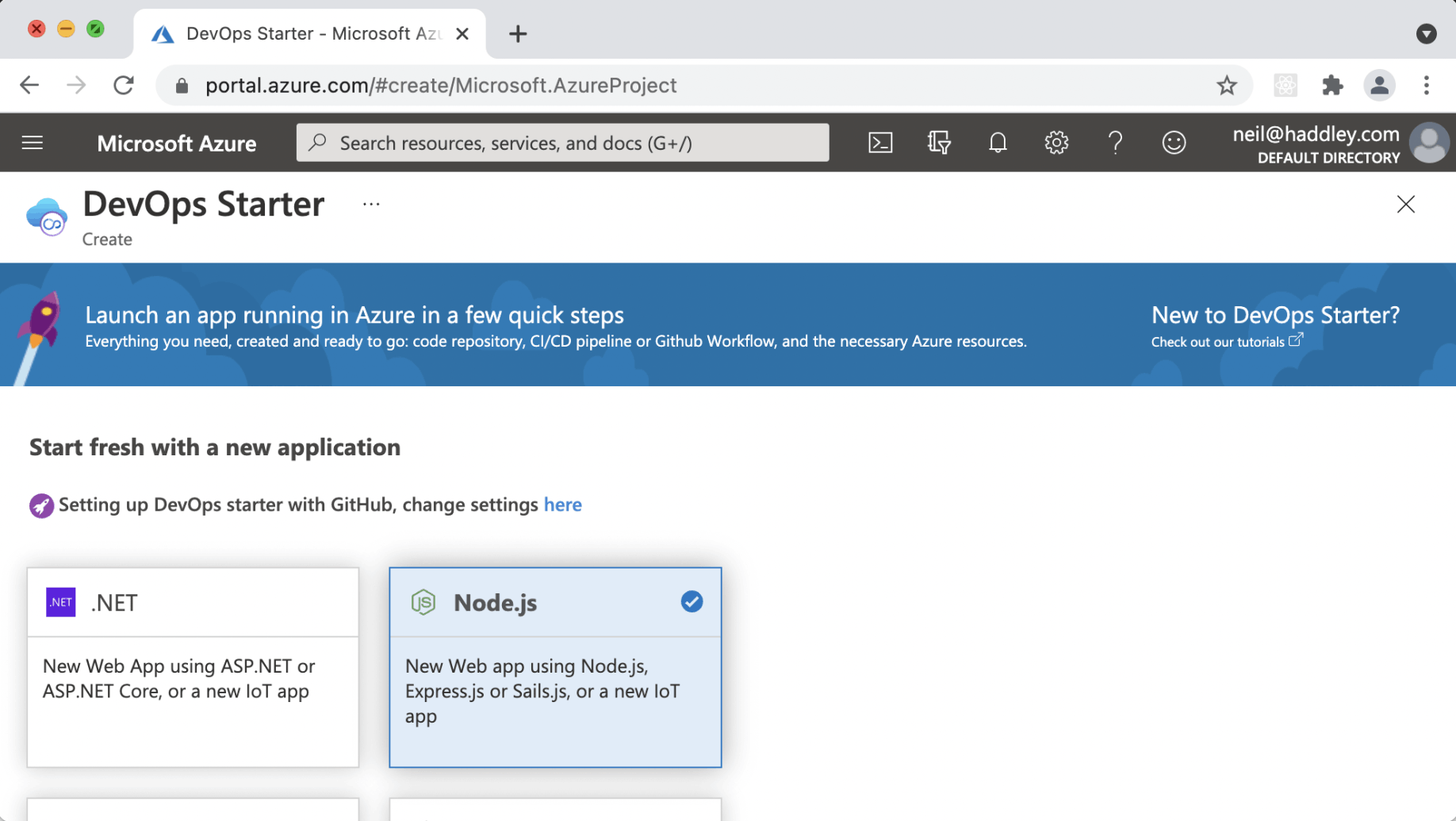Screen dimensions: 1456x821
Task: Expand the DevOps Starter ellipsis menu
Action: tap(371, 205)
